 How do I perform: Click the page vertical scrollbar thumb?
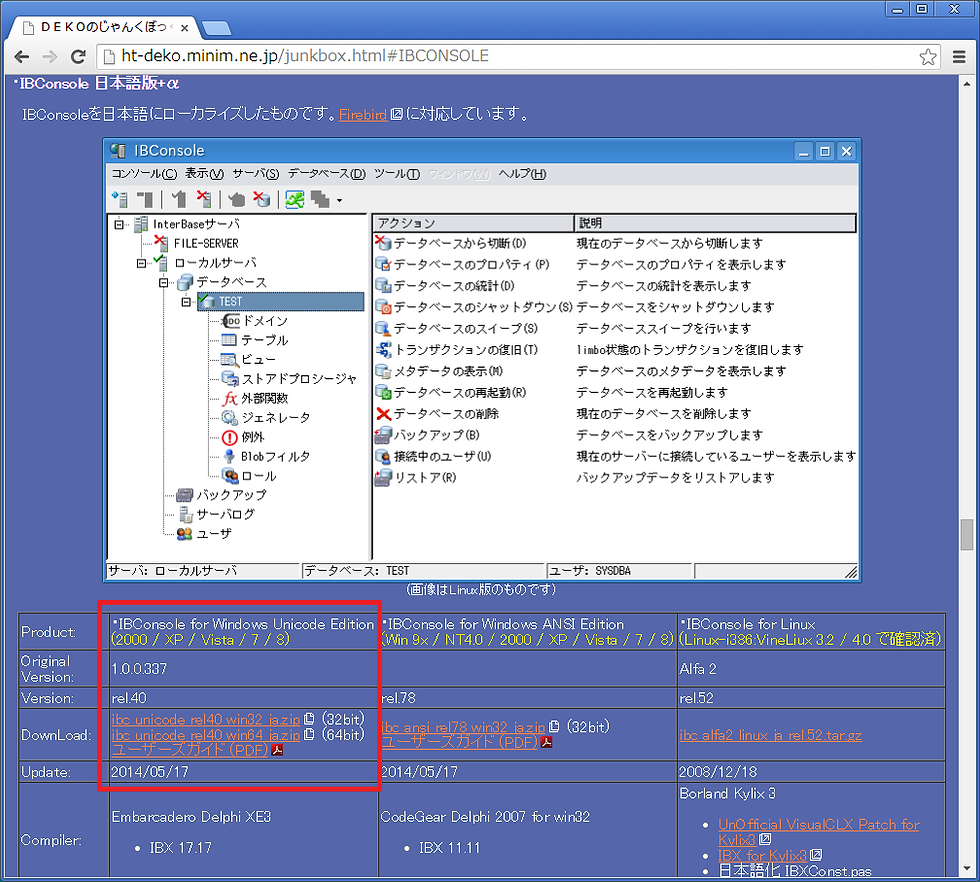click(967, 534)
